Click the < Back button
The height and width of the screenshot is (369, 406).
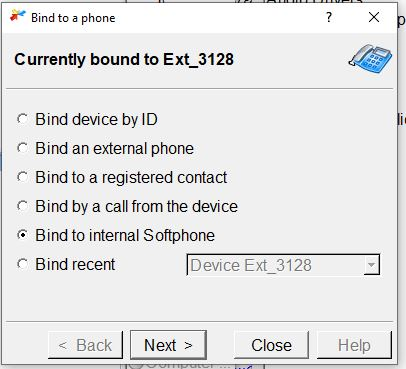click(85, 345)
